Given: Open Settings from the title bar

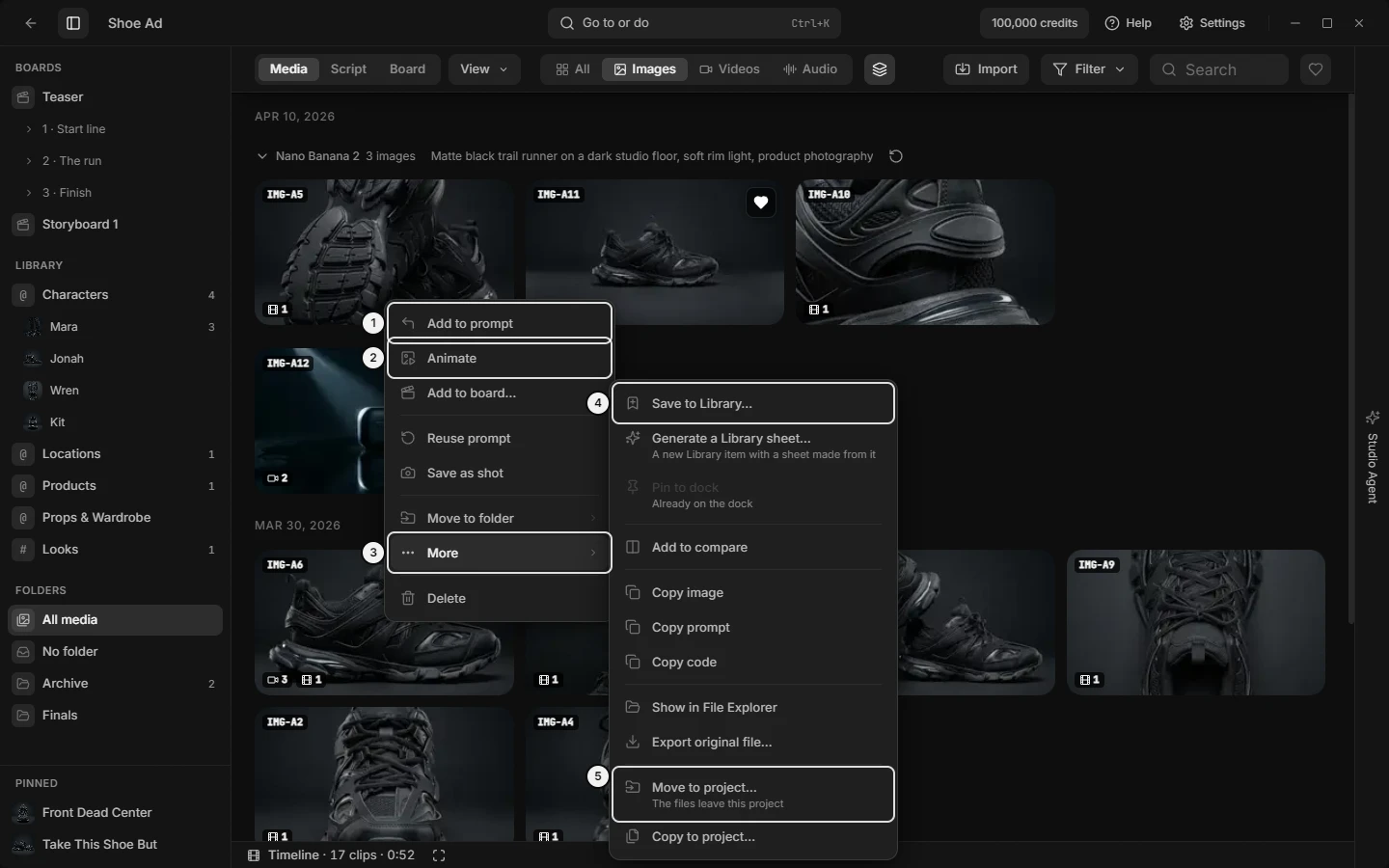Looking at the screenshot, I should point(1212,23).
